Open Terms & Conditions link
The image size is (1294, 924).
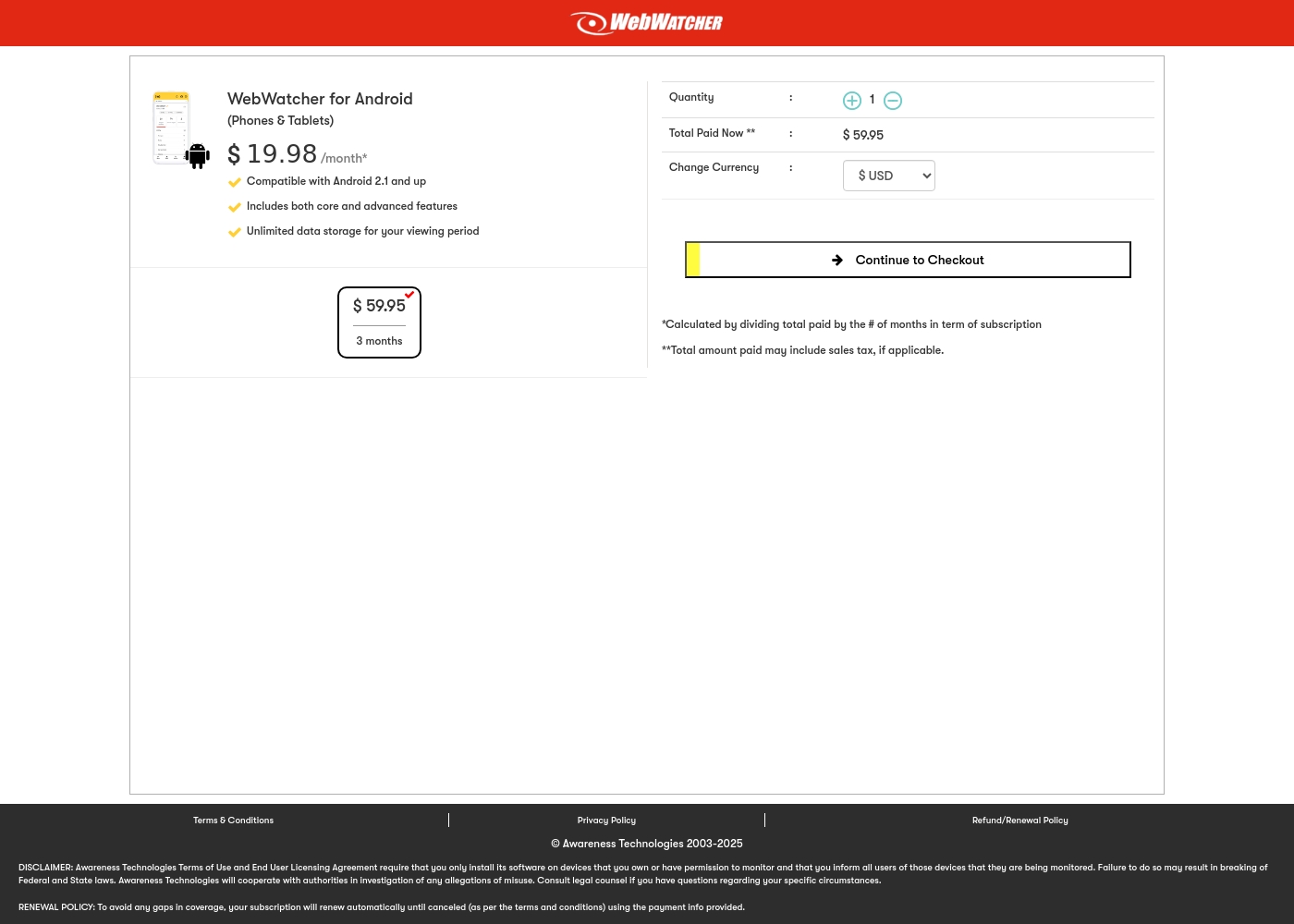click(x=233, y=821)
